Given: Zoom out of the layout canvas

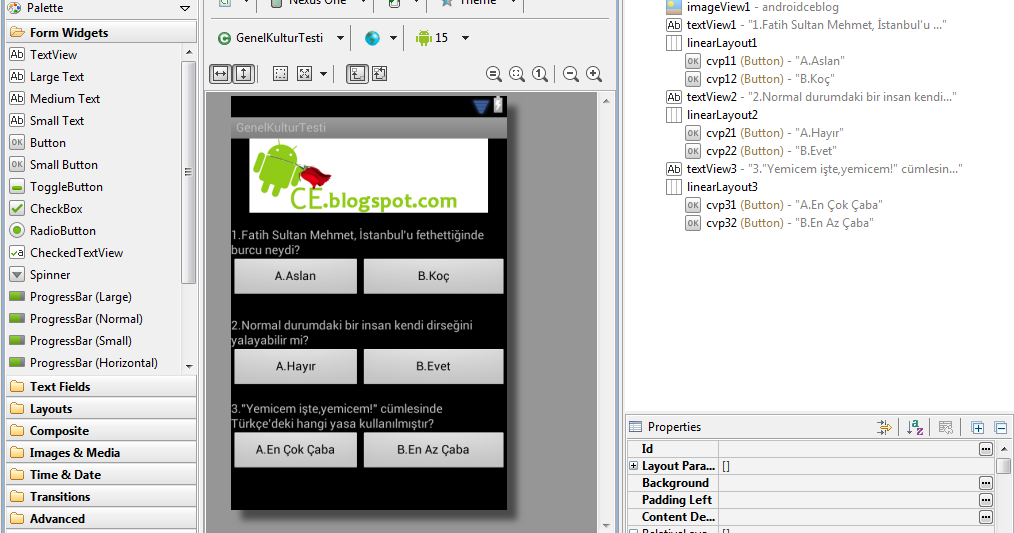Looking at the screenshot, I should [x=570, y=74].
